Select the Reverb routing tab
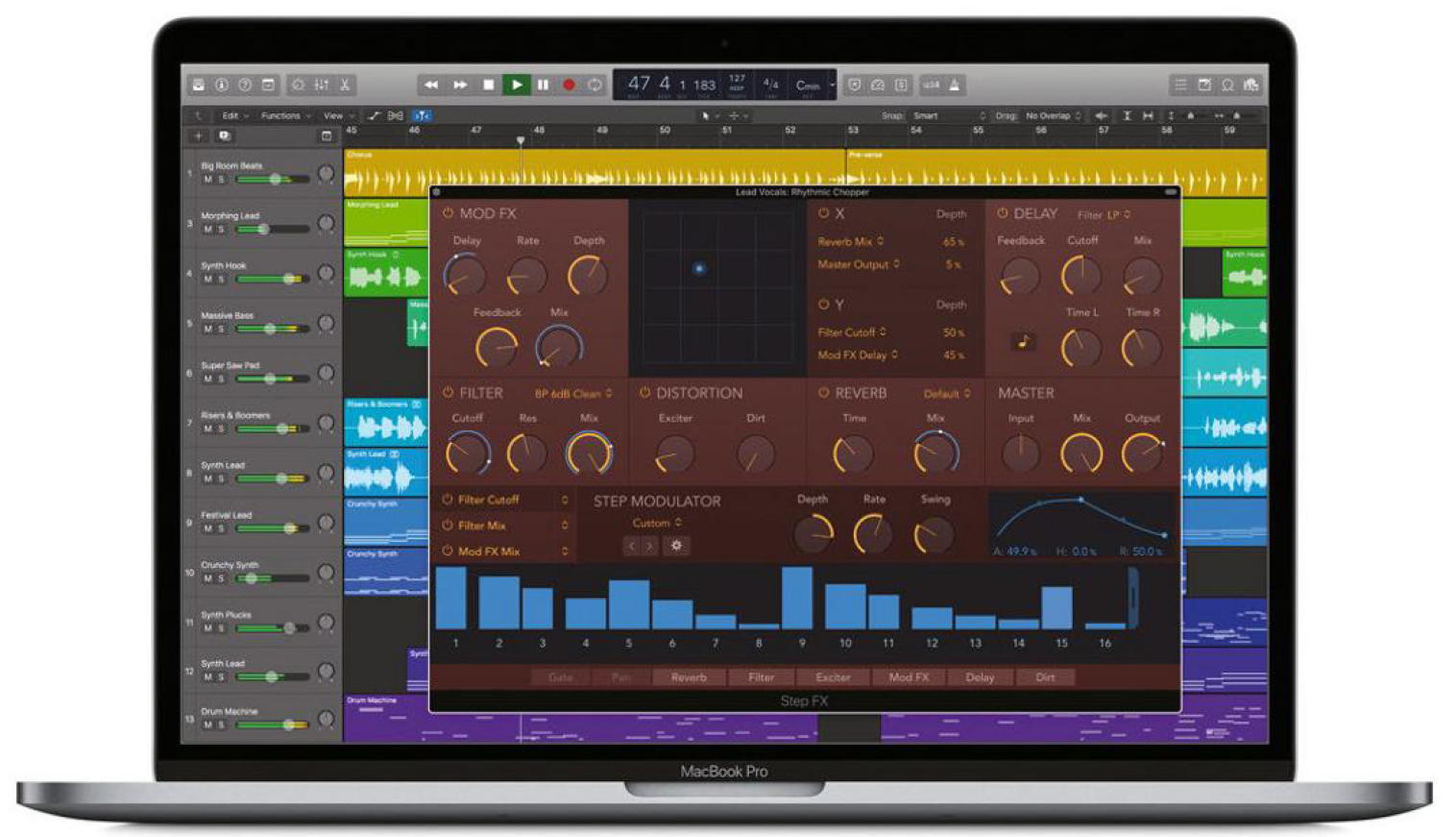Image resolution: width=1456 pixels, height=837 pixels. (689, 677)
